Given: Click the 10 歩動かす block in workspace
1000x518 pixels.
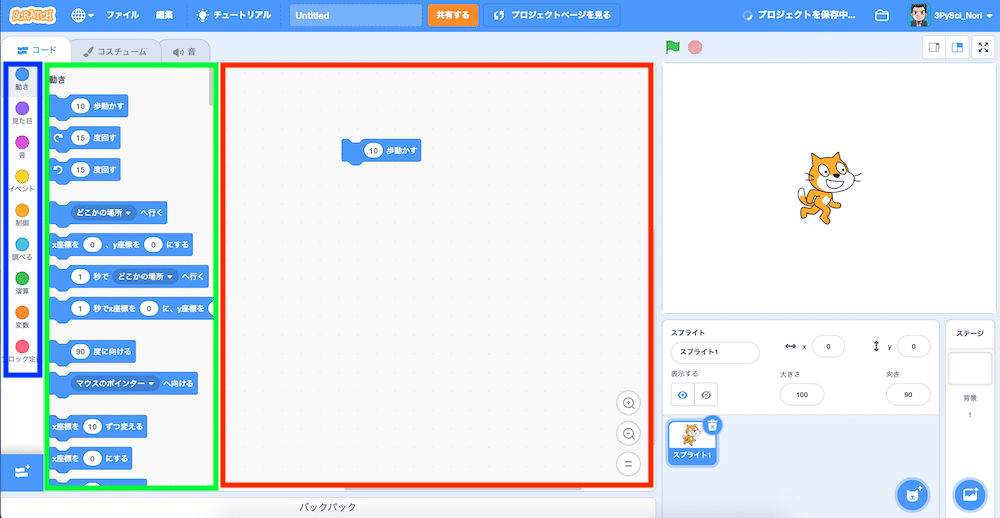Looking at the screenshot, I should coord(381,152).
